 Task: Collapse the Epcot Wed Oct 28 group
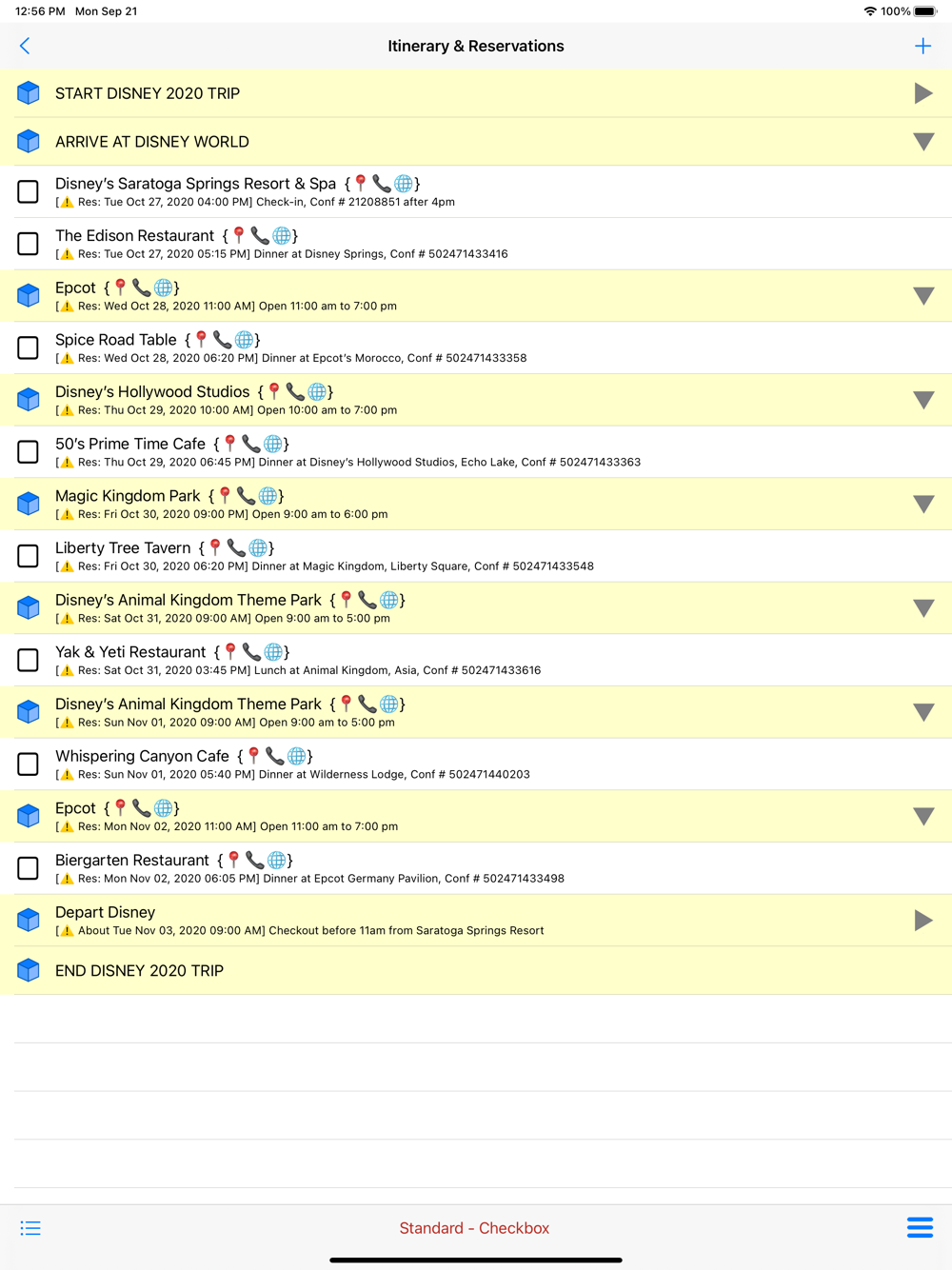923,296
